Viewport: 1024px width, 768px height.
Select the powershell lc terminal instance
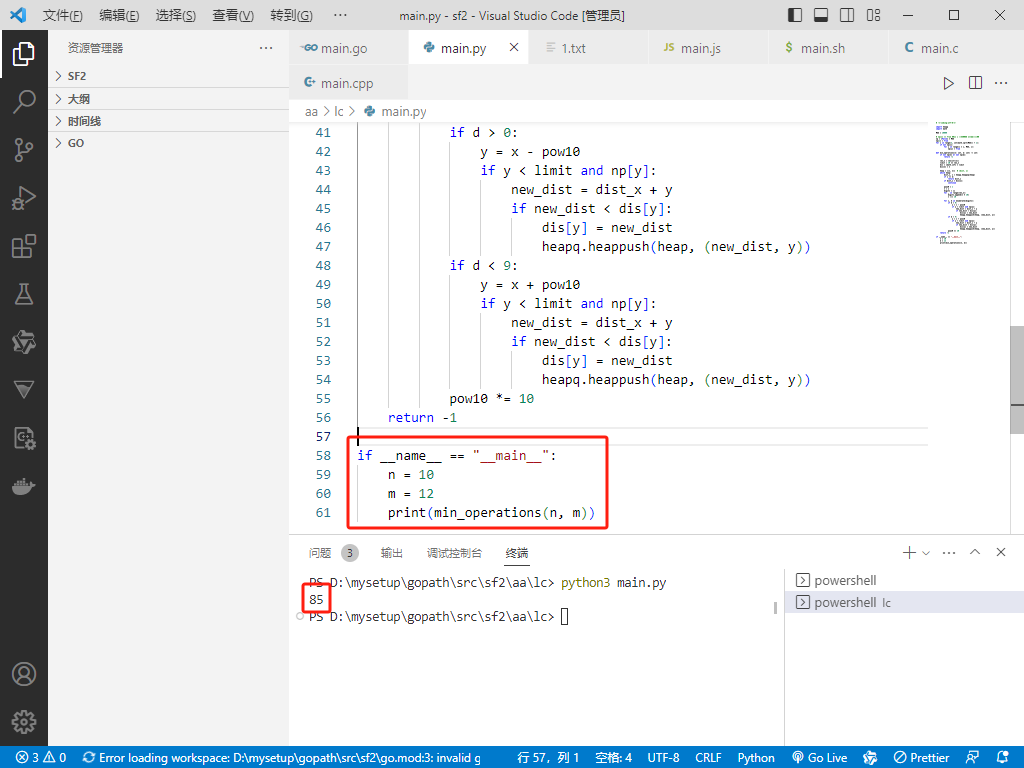(x=904, y=602)
